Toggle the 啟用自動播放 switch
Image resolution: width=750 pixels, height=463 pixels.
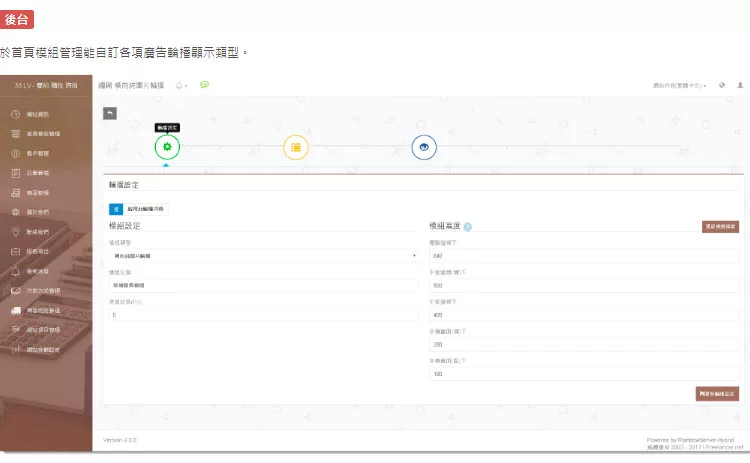pyautogui.click(x=116, y=208)
